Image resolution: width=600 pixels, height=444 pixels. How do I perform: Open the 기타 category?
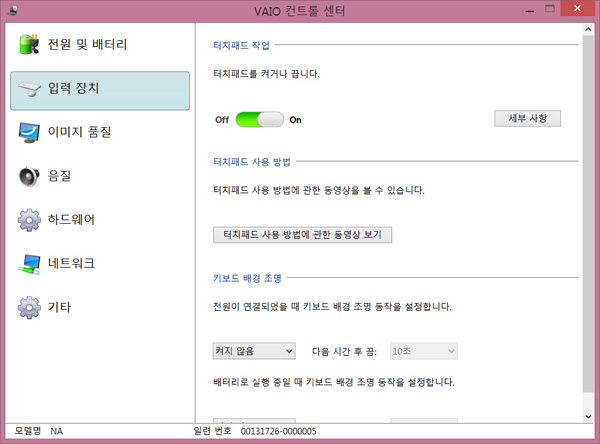pos(100,307)
